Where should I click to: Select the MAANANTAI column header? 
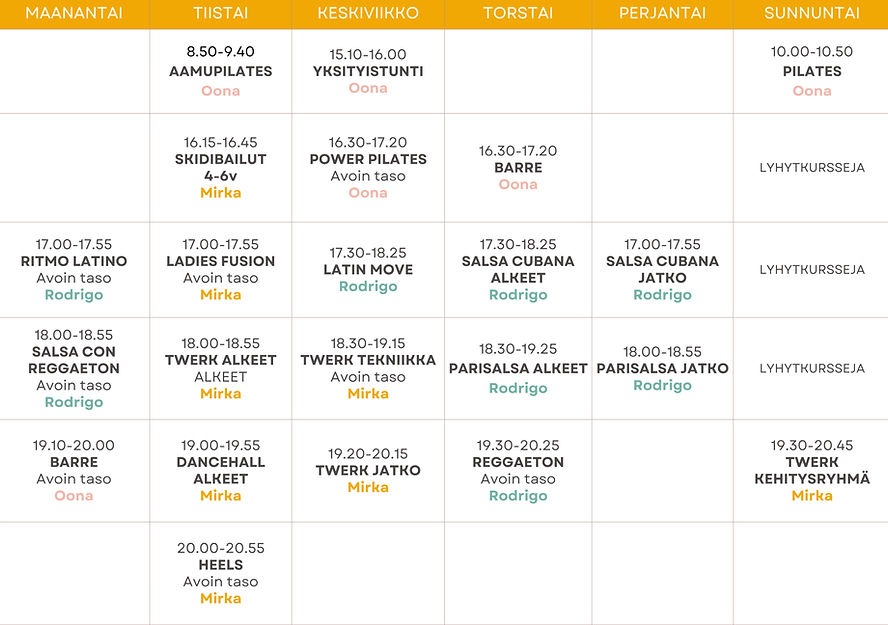[74, 13]
